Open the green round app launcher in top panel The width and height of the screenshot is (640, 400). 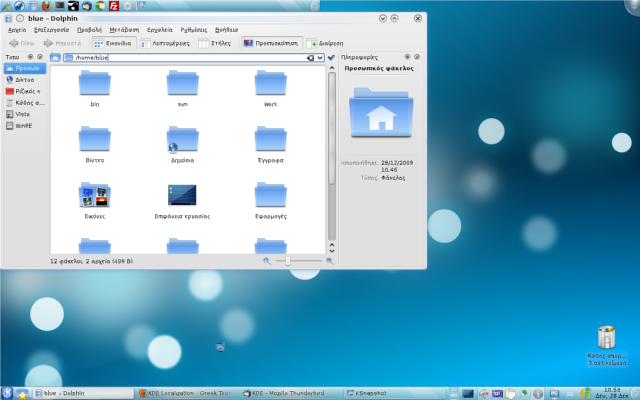(100, 6)
